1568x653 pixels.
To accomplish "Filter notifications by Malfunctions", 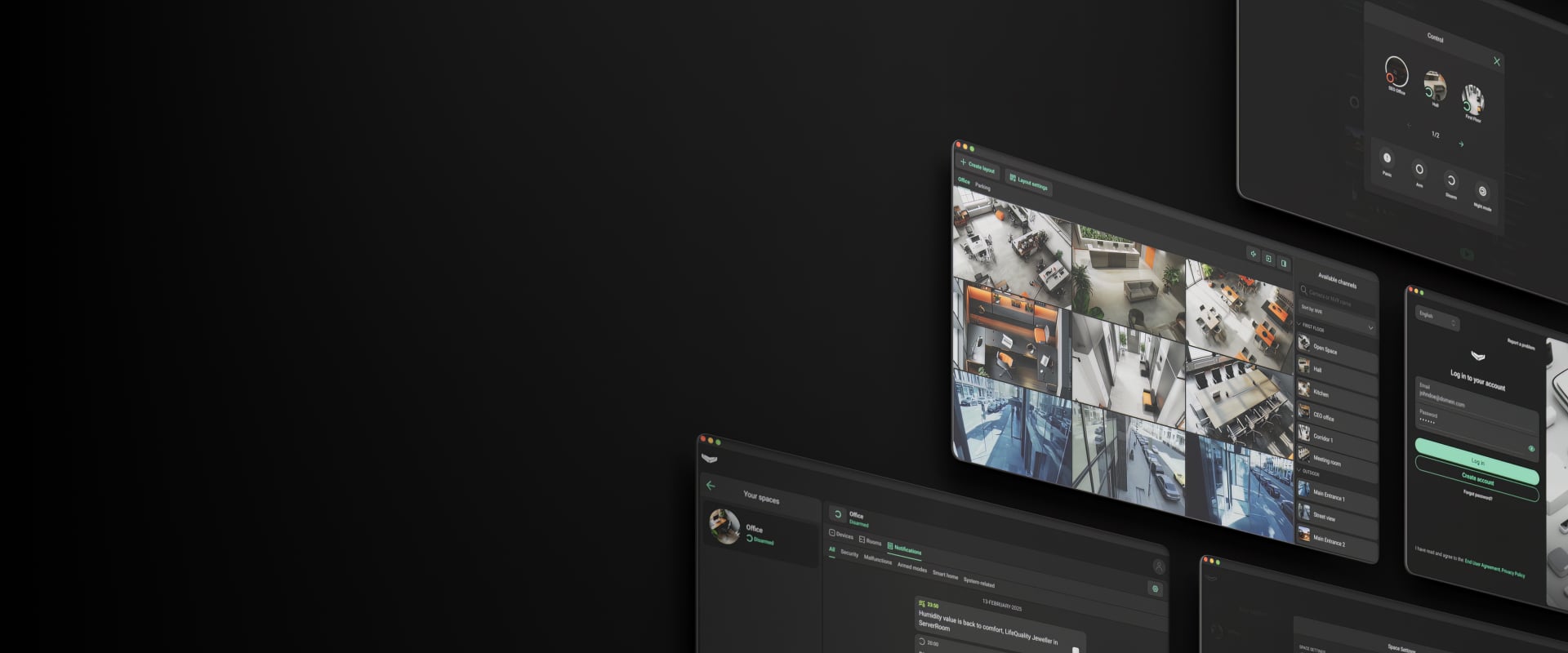I will pos(878,560).
